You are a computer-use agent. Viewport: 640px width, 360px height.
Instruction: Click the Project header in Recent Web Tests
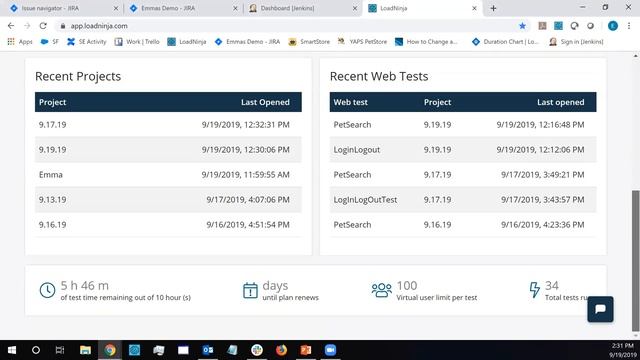click(x=437, y=102)
